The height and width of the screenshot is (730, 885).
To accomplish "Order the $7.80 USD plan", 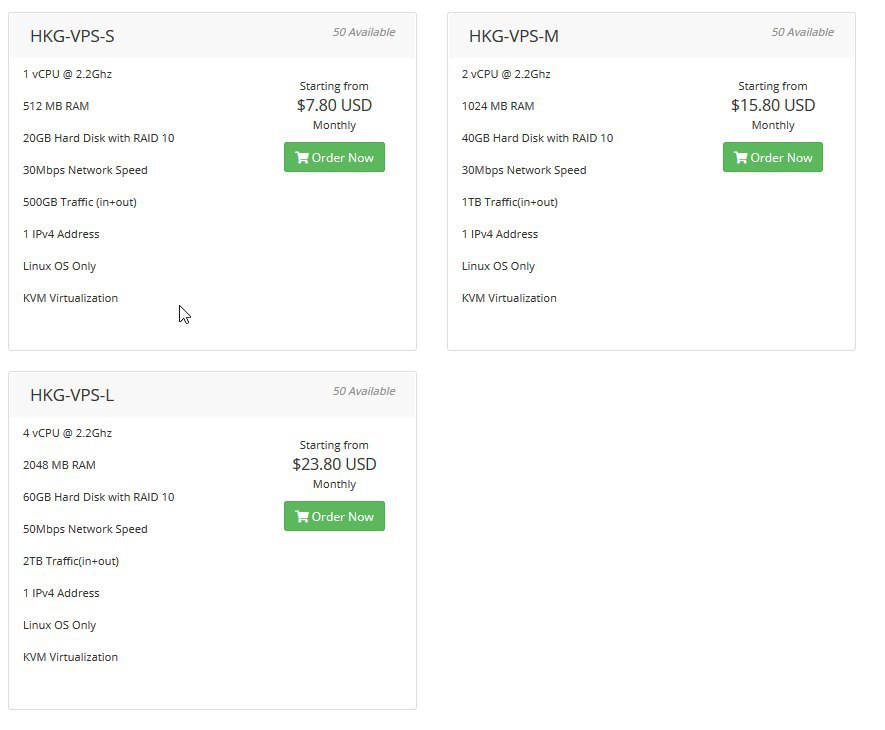I will click(x=334, y=157).
